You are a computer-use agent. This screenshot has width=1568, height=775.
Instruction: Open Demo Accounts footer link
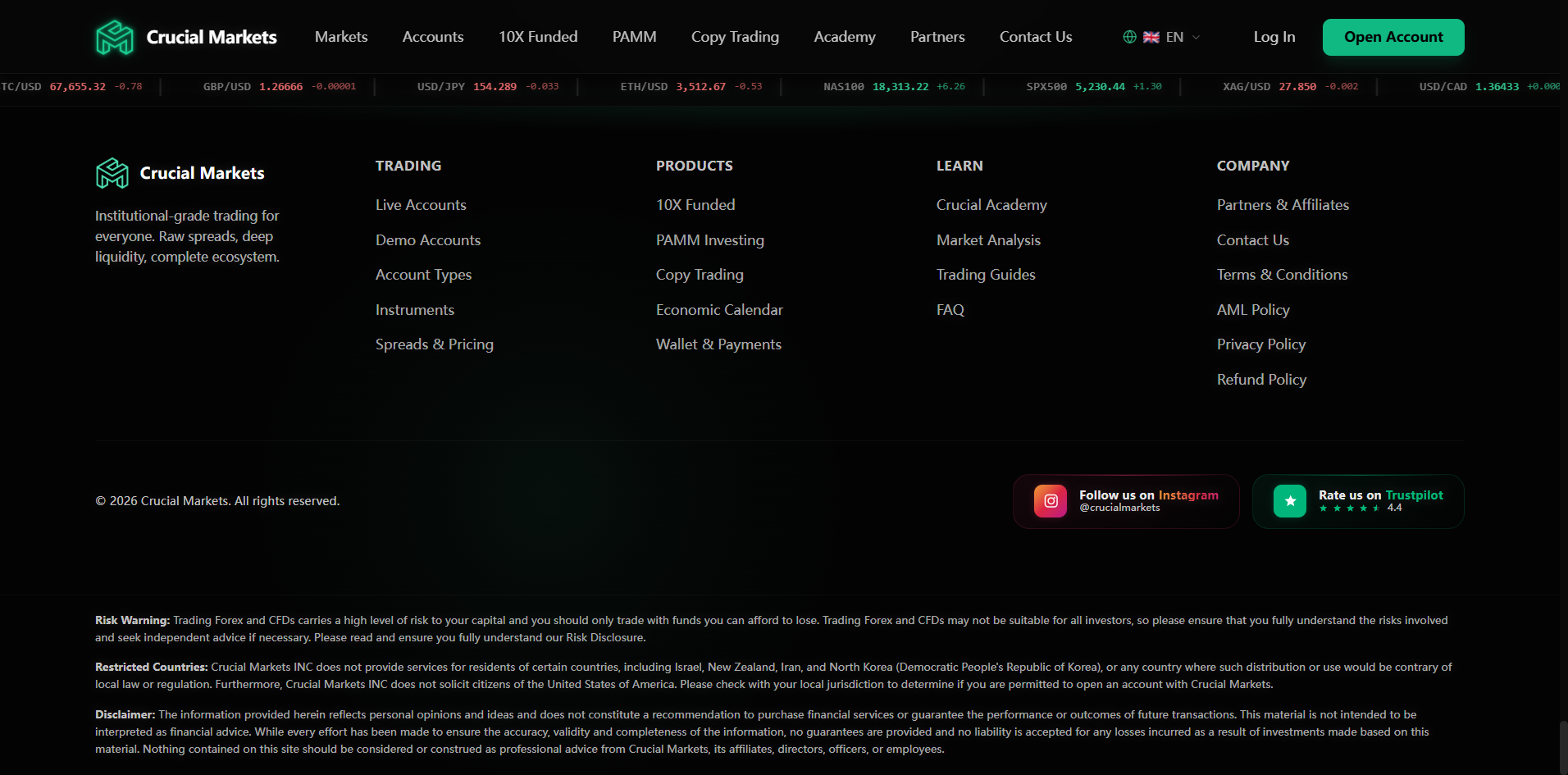coord(428,240)
